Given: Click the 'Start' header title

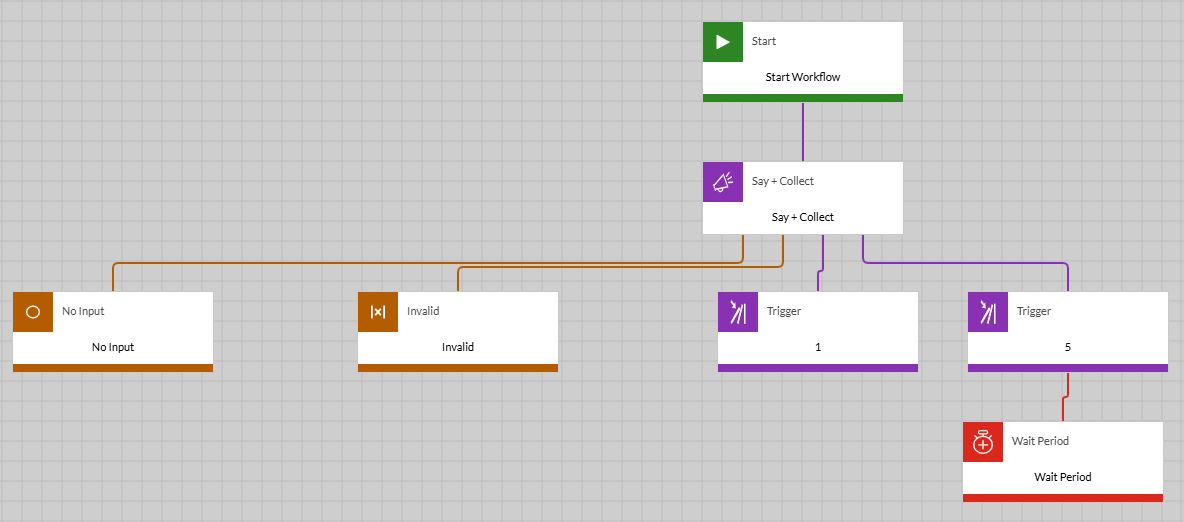Looking at the screenshot, I should coord(763,42).
